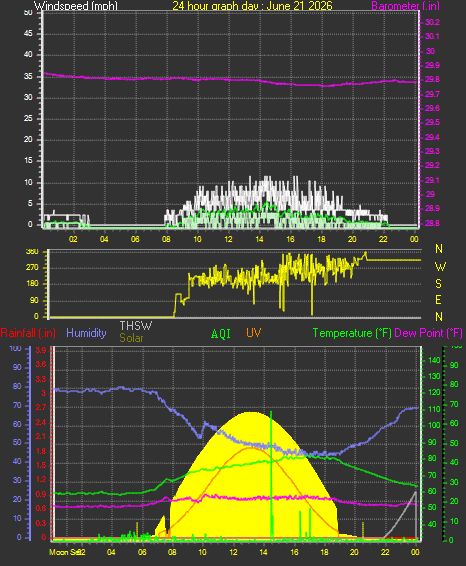This screenshot has height=566, width=466.
Task: Click the '28.8' barometer axis value
Action: [x=432, y=223]
